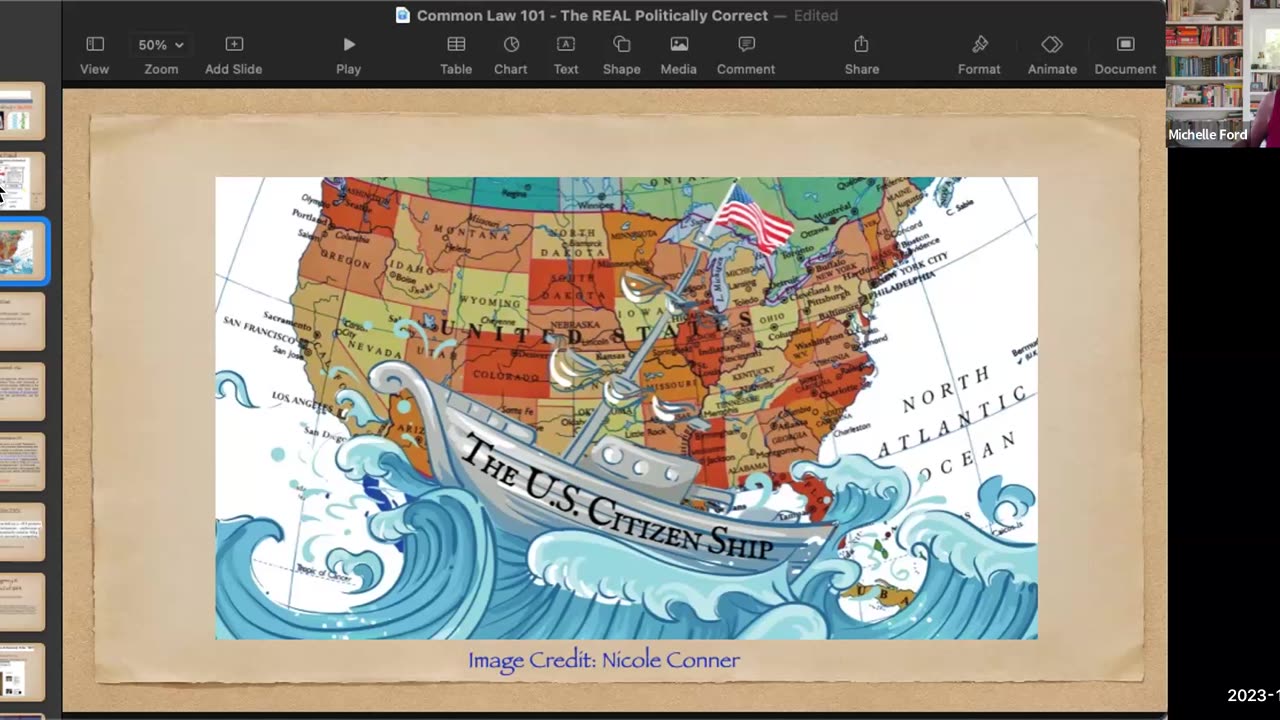Select the thumbnail just above the highlighted slide
This screenshot has height=720, width=1280.
coord(21,181)
